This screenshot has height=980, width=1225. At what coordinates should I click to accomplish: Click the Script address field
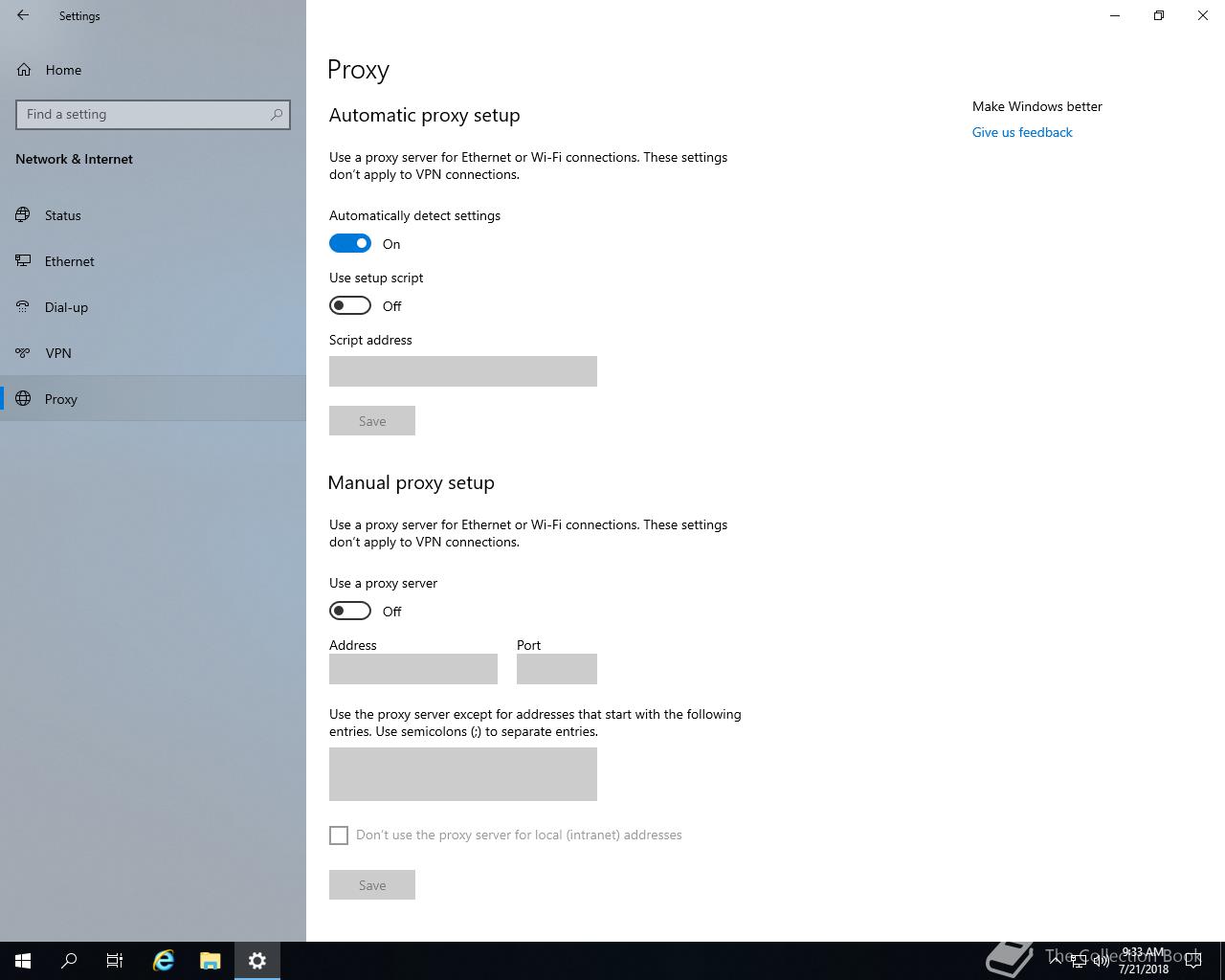pos(463,371)
